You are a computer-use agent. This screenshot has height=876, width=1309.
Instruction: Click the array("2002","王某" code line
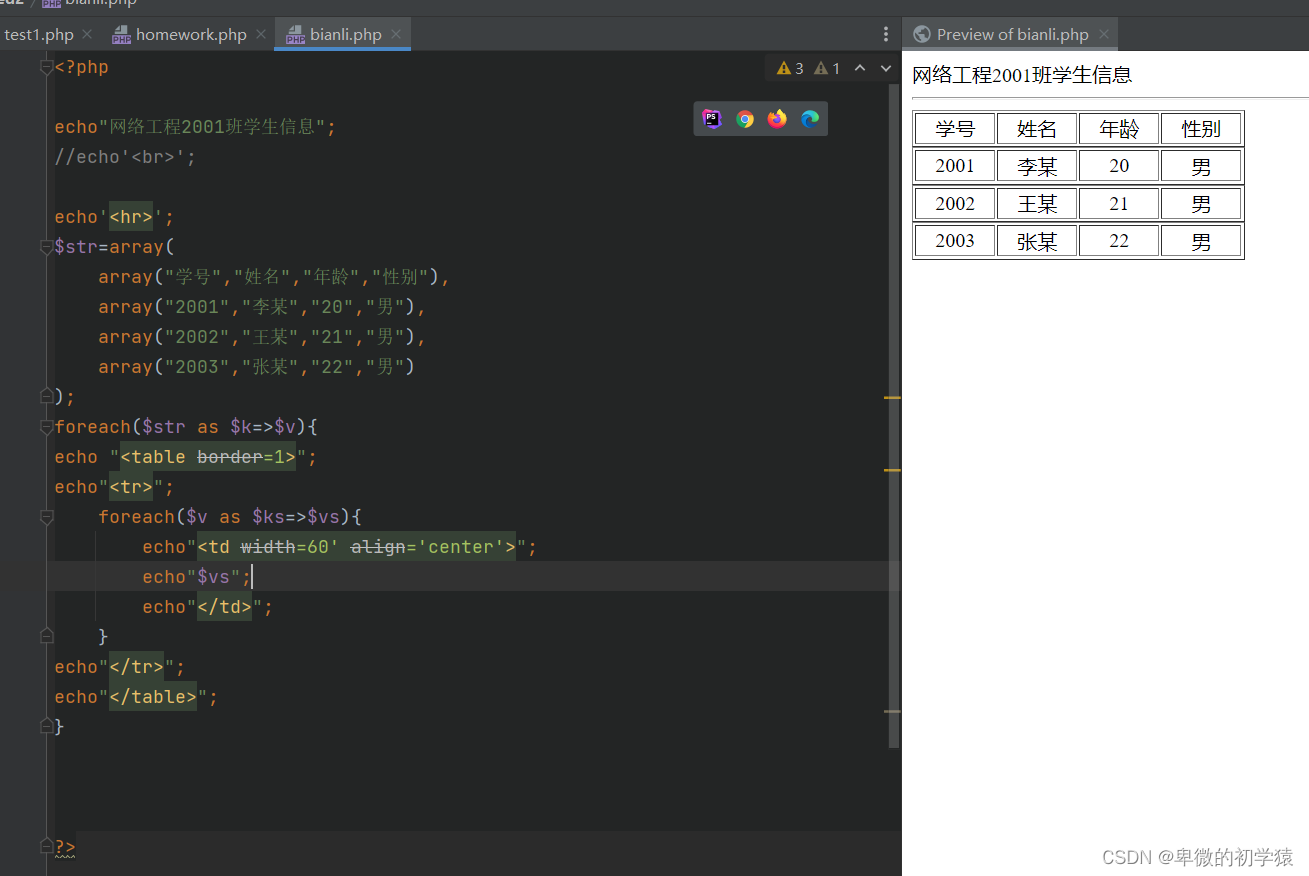click(x=262, y=337)
